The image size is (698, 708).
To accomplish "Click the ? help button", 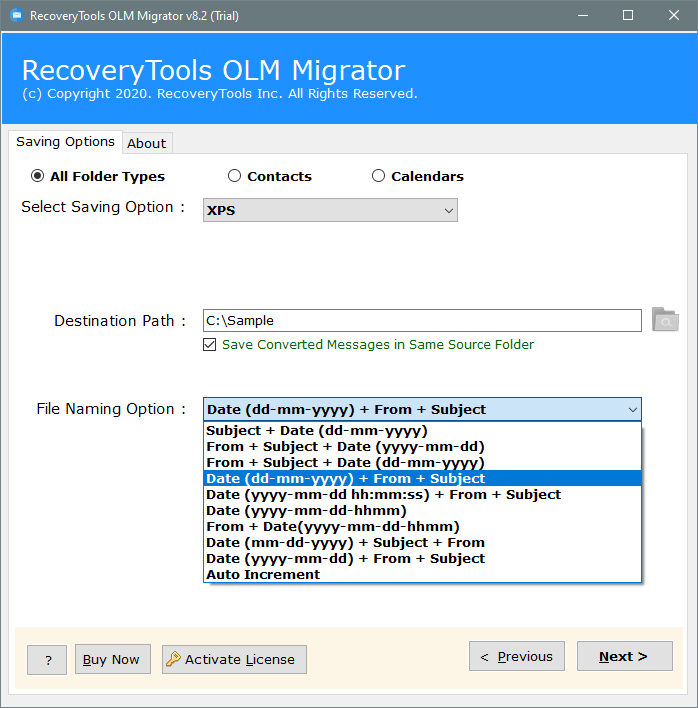I will pos(47,660).
